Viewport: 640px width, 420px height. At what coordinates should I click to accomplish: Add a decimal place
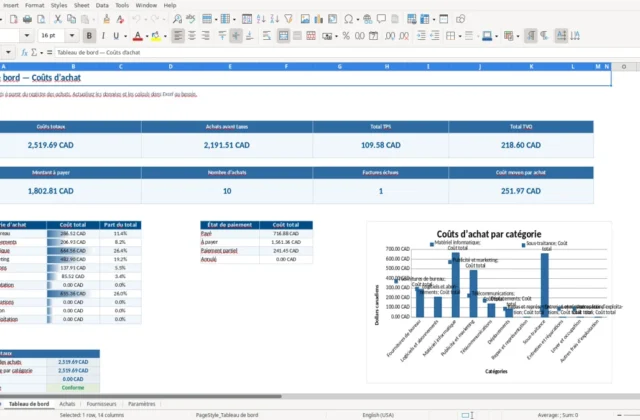tap(390, 36)
